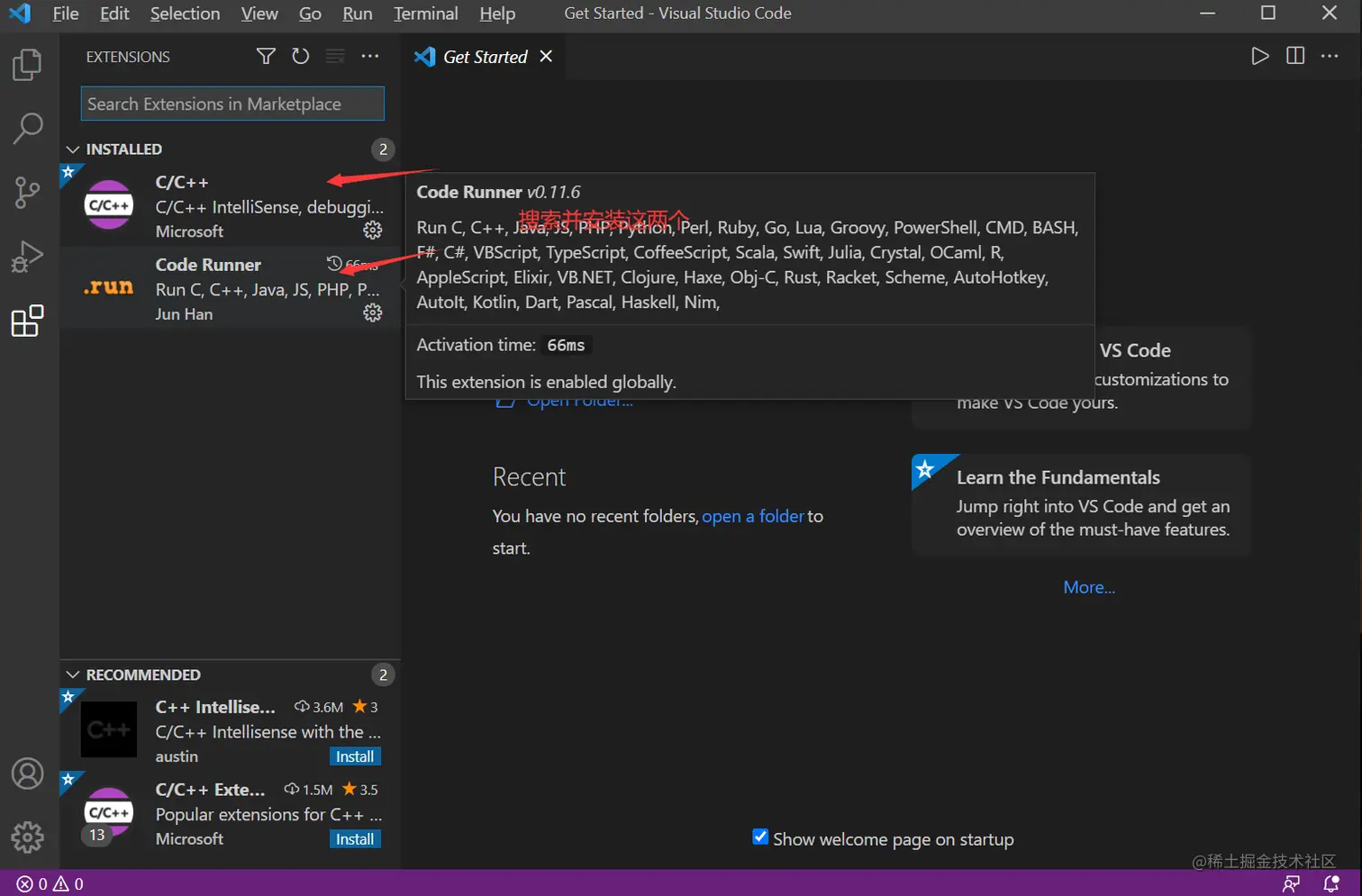Image resolution: width=1362 pixels, height=896 pixels.
Task: Select the Code Runner extension title
Action: point(208,265)
